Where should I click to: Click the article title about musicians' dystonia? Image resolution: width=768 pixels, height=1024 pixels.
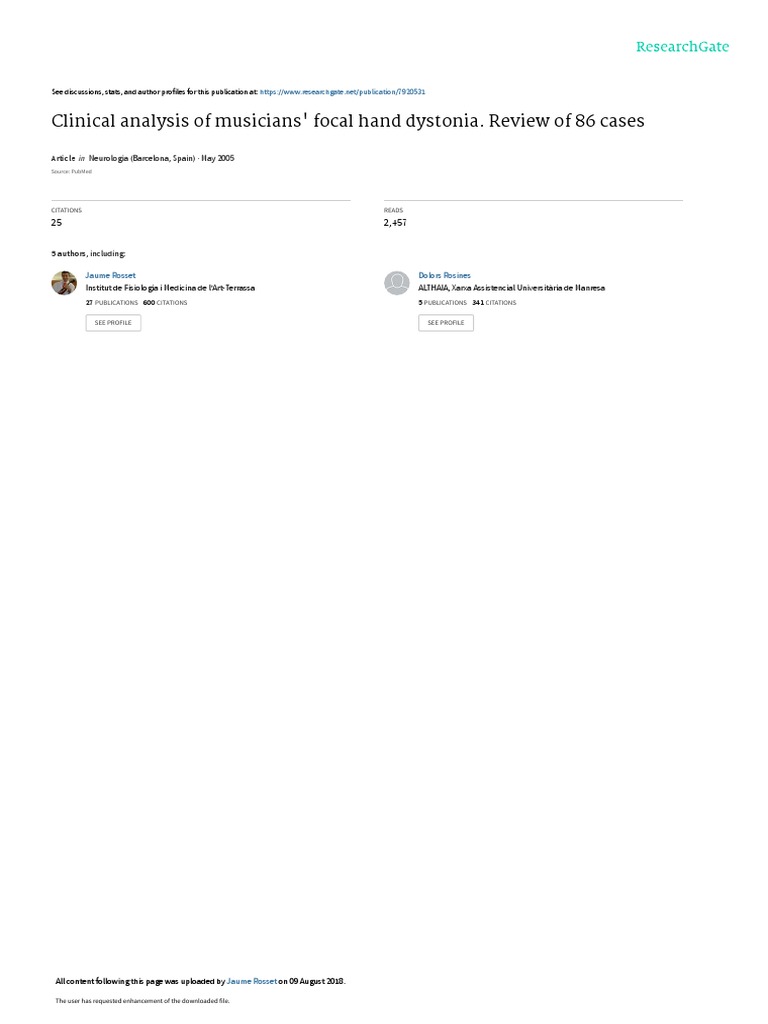(x=348, y=121)
